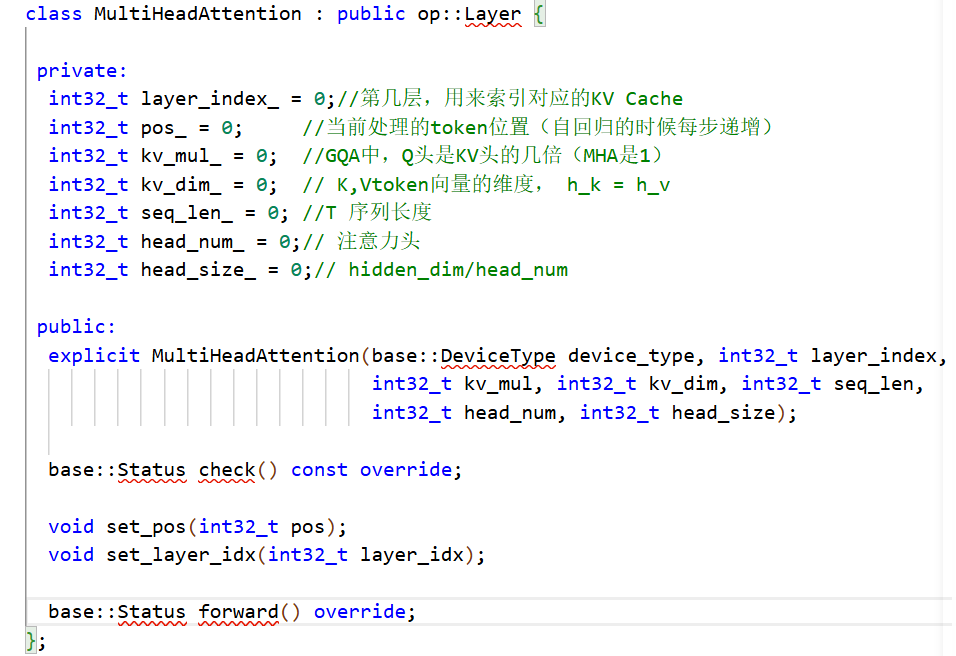Screen dimensions: 956x656
Task: Select the kv_dim_ member variable
Action: [x=181, y=185]
